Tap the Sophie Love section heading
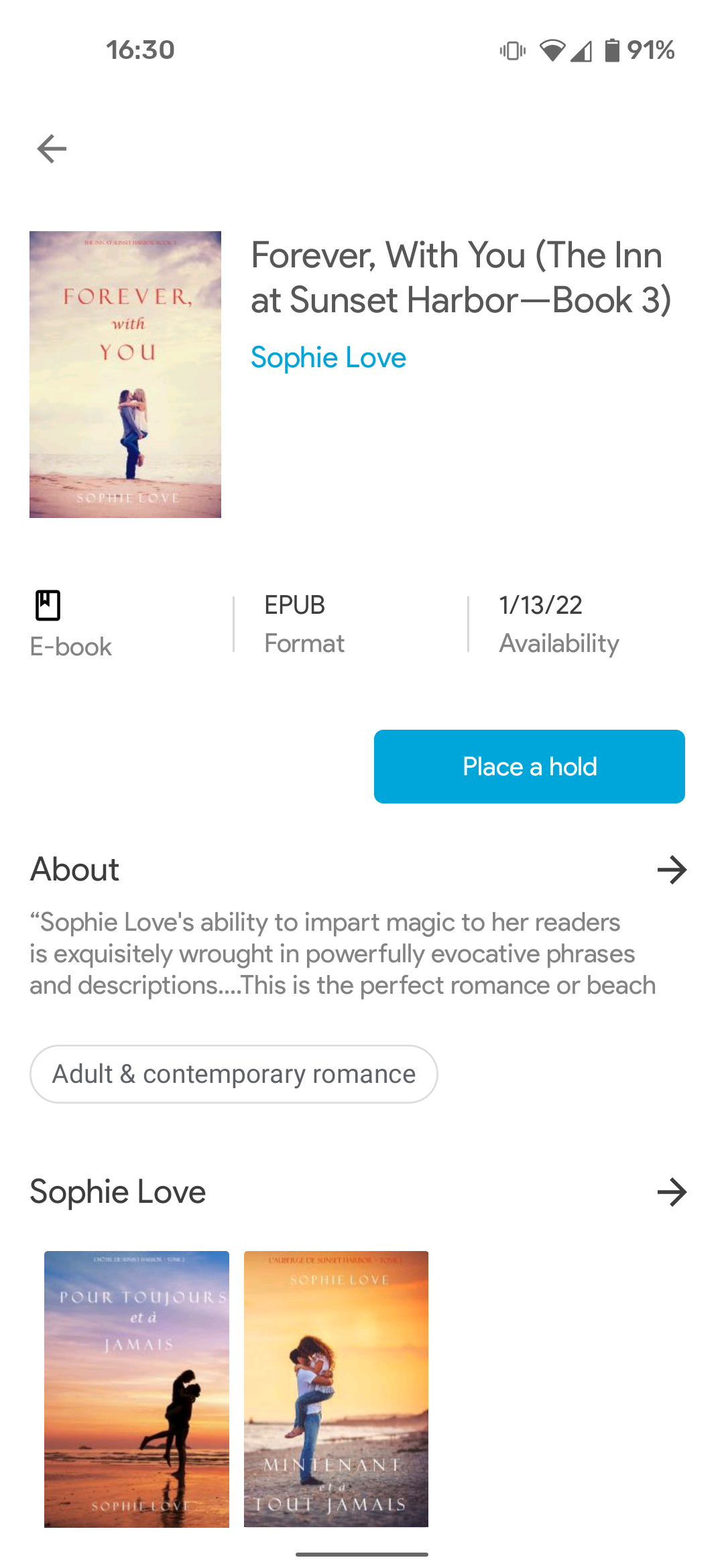 [118, 1192]
